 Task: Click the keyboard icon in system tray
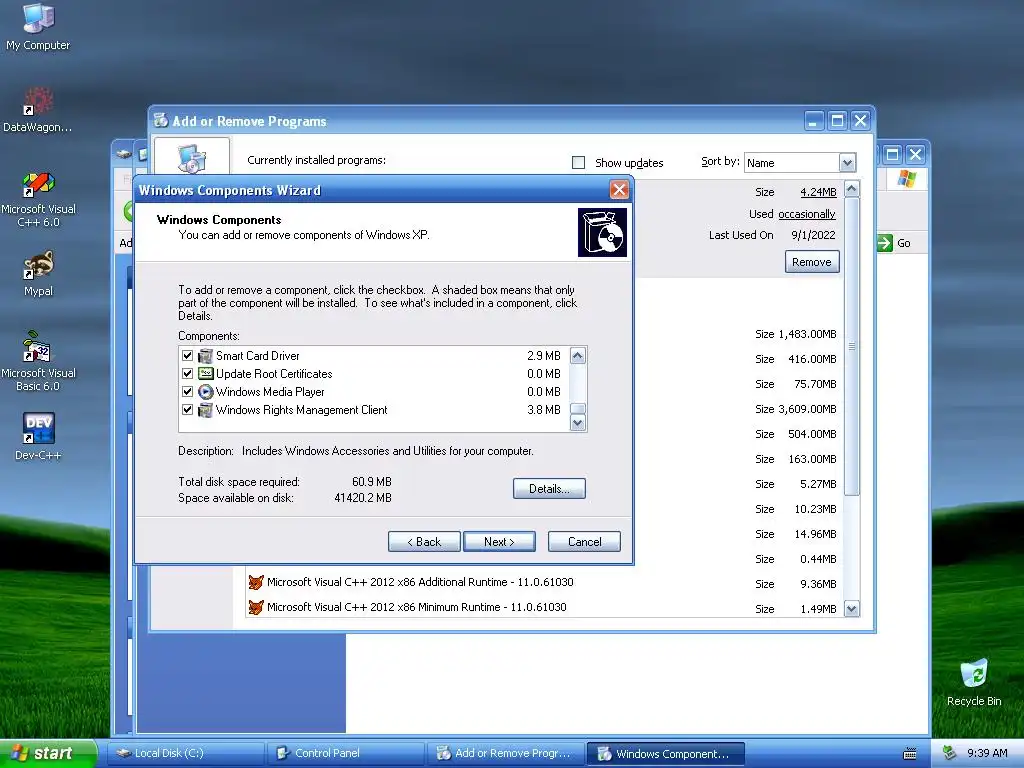click(909, 754)
